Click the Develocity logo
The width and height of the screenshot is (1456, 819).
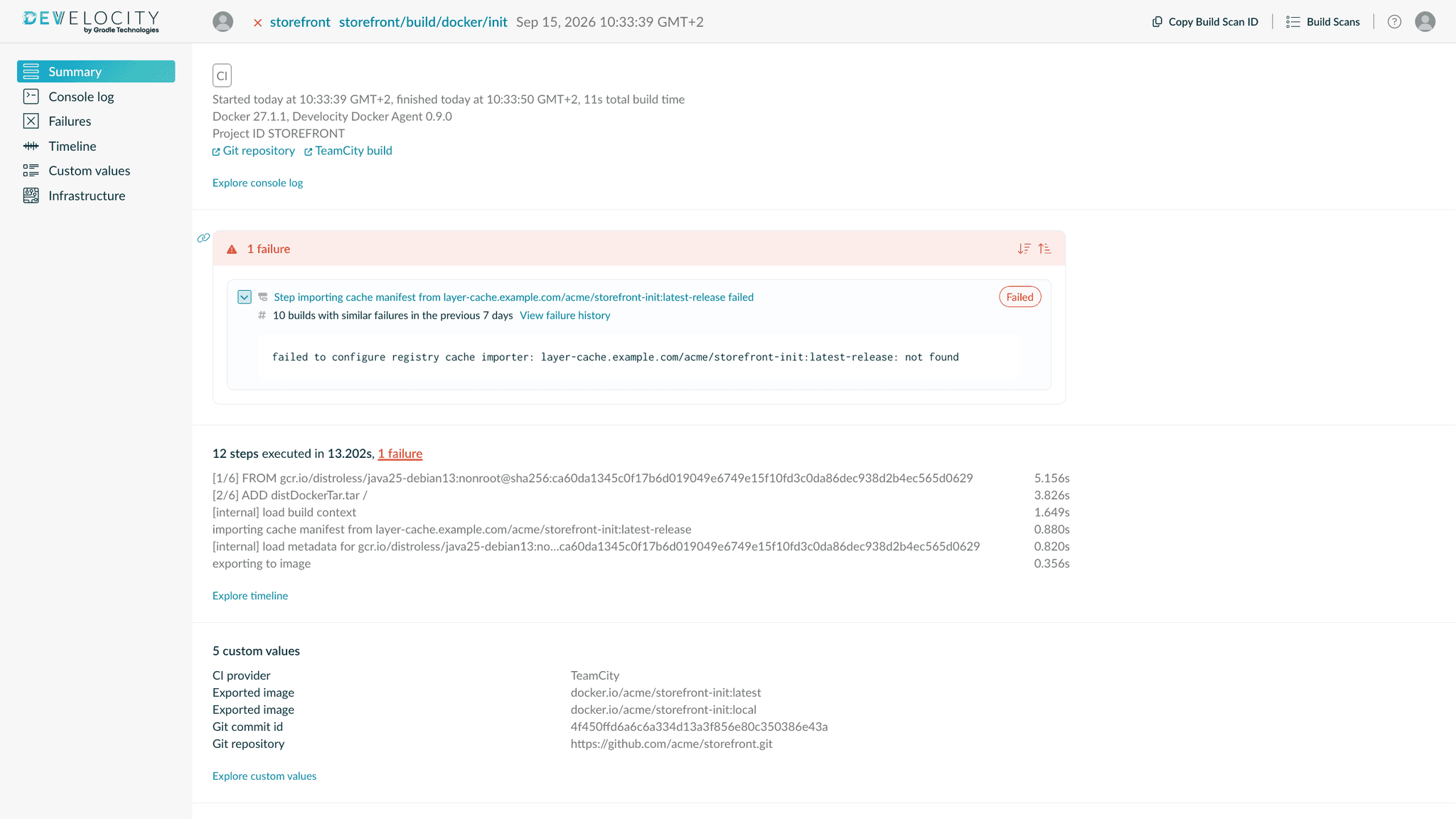[91, 21]
